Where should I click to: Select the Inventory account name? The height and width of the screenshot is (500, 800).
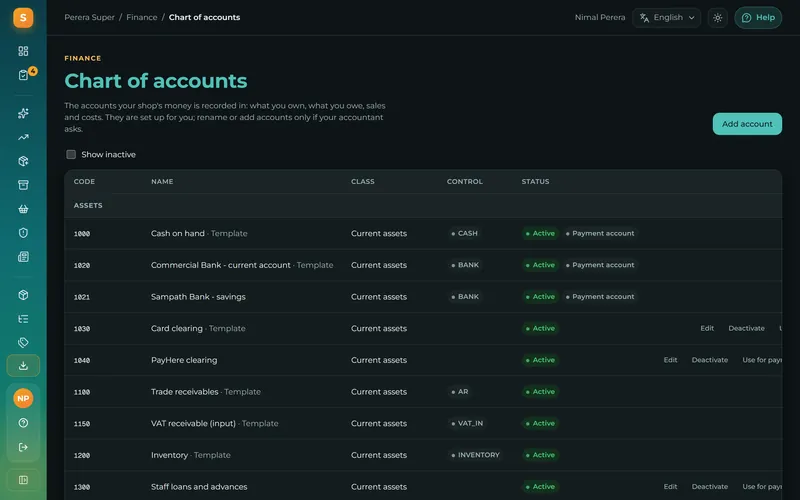pyautogui.click(x=169, y=455)
